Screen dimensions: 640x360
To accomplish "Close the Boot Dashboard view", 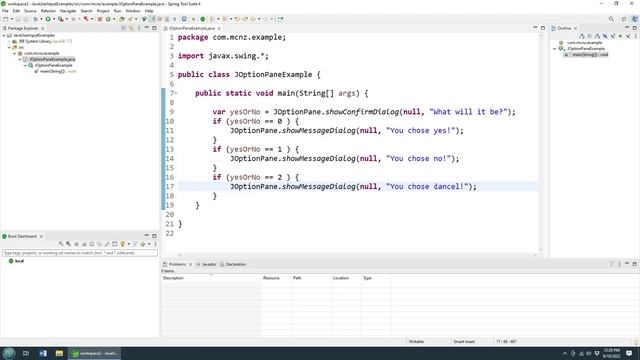I will [41, 236].
